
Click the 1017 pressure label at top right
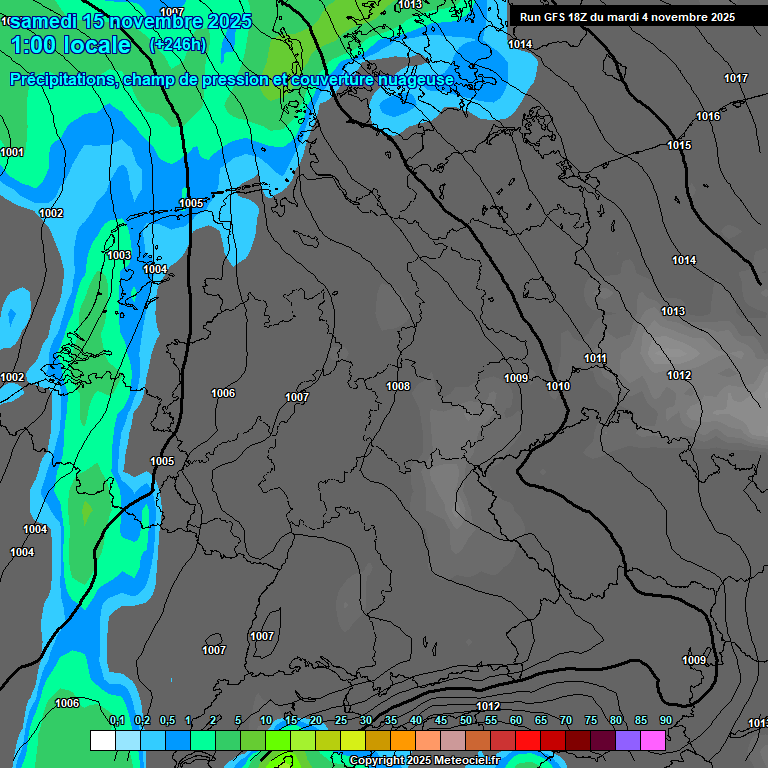point(736,78)
